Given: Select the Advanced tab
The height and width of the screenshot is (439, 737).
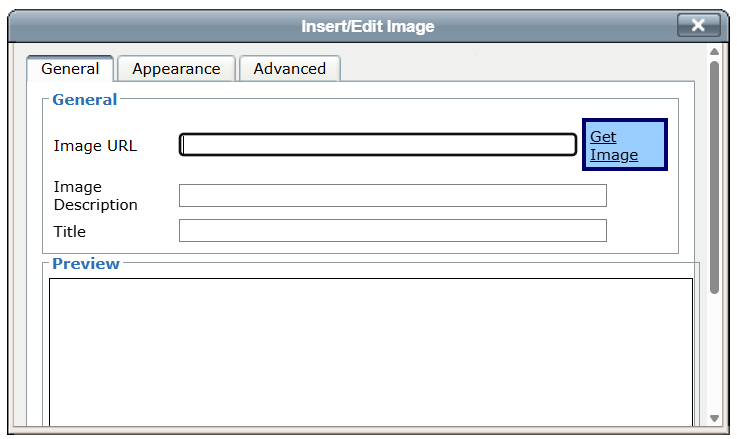Looking at the screenshot, I should tap(289, 69).
